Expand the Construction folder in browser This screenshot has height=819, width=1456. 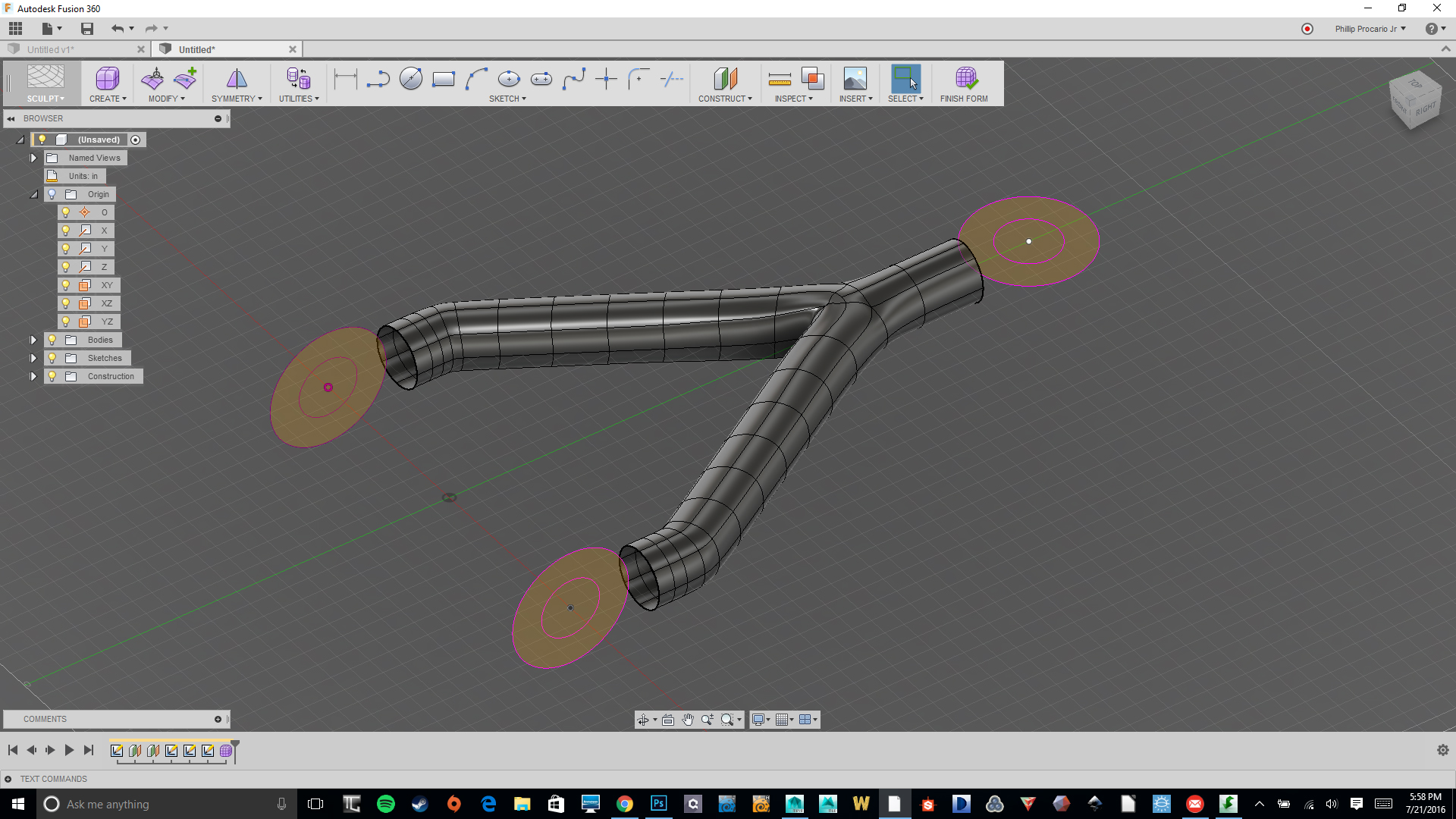[33, 376]
